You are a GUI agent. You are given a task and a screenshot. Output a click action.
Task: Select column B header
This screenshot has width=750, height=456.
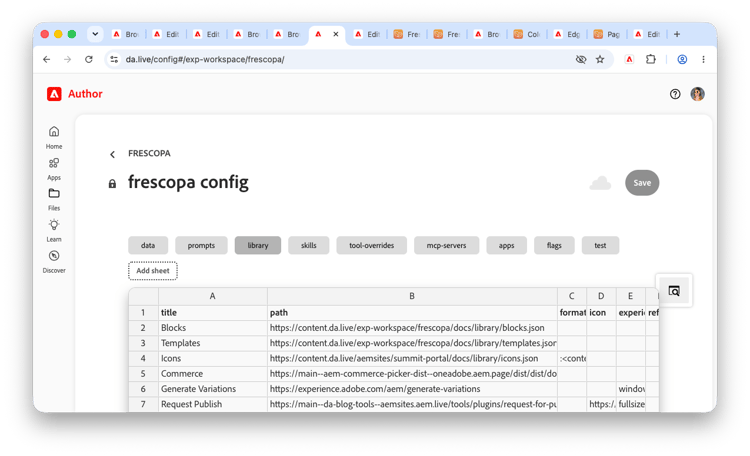412,296
